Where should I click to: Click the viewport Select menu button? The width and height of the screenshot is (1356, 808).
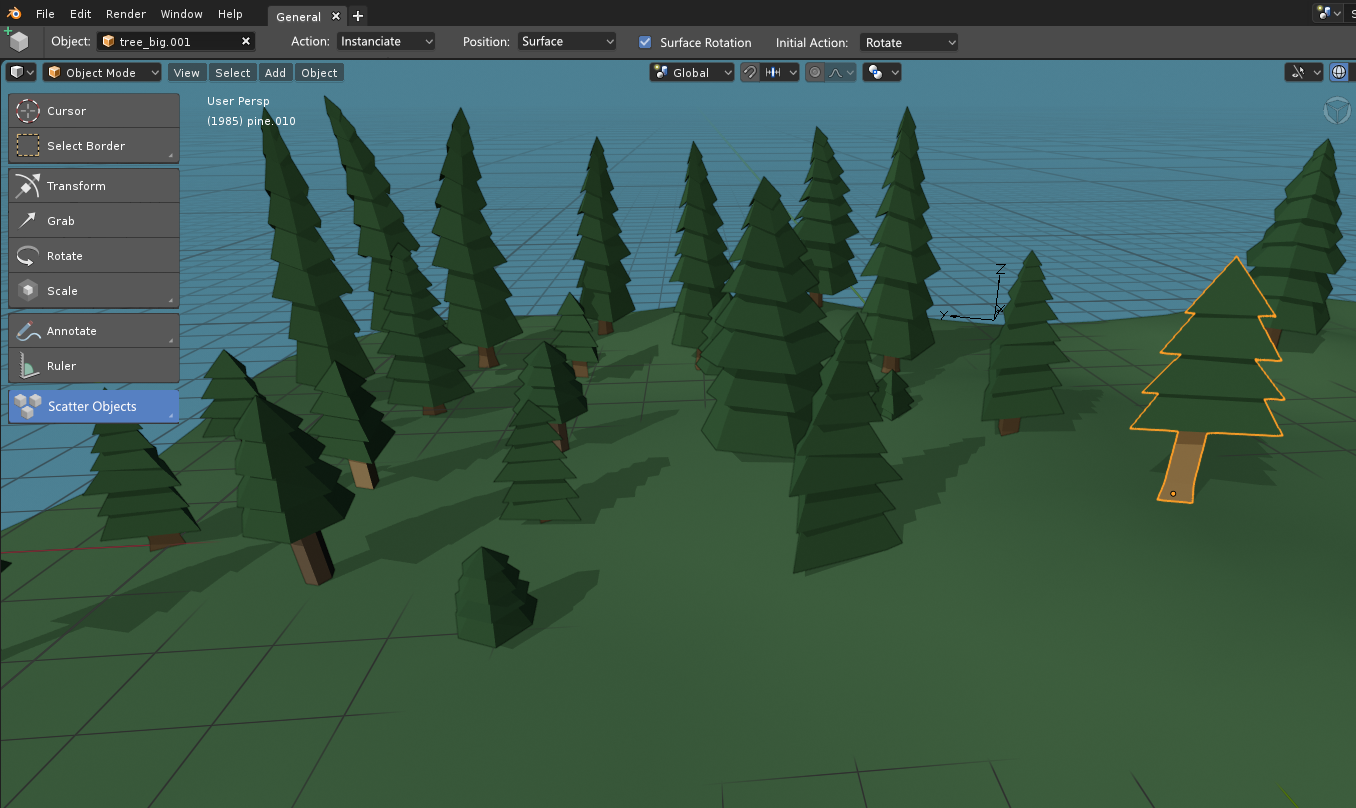[233, 73]
